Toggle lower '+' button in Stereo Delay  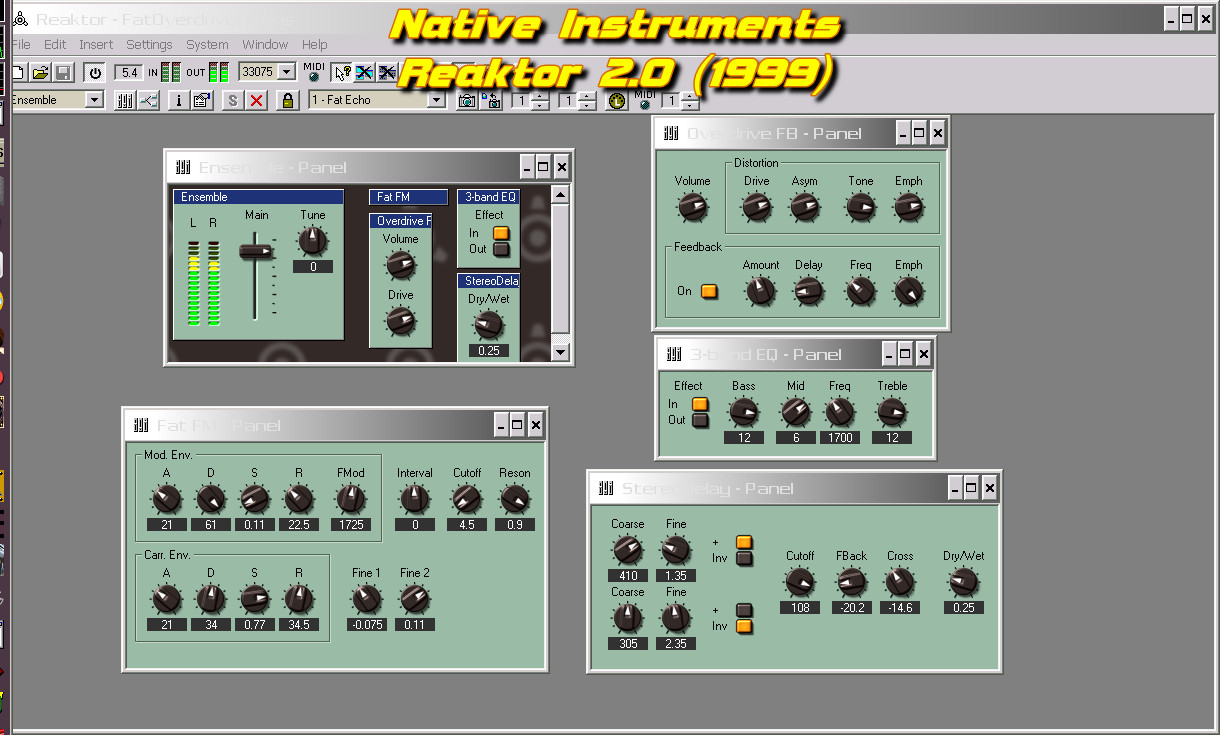point(744,610)
